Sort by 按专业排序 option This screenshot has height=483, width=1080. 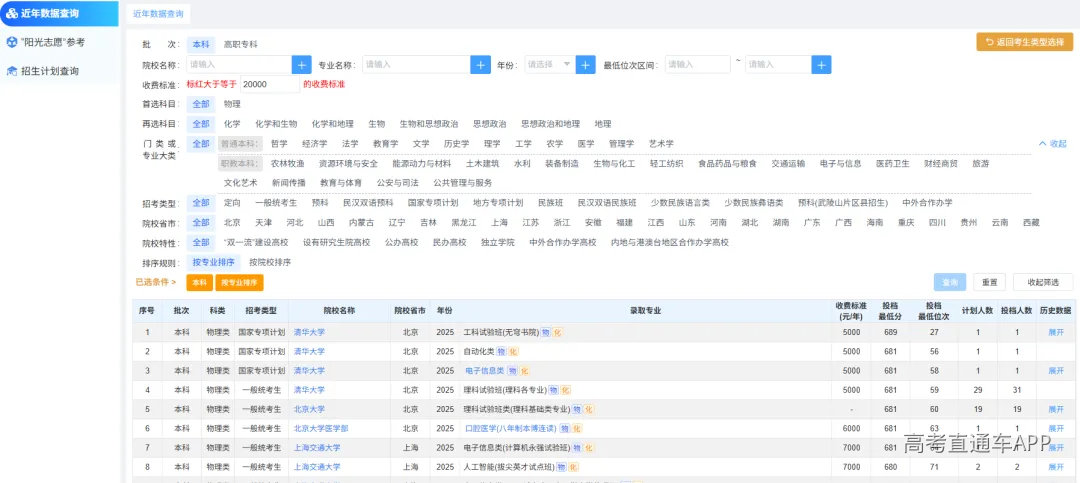pos(214,262)
